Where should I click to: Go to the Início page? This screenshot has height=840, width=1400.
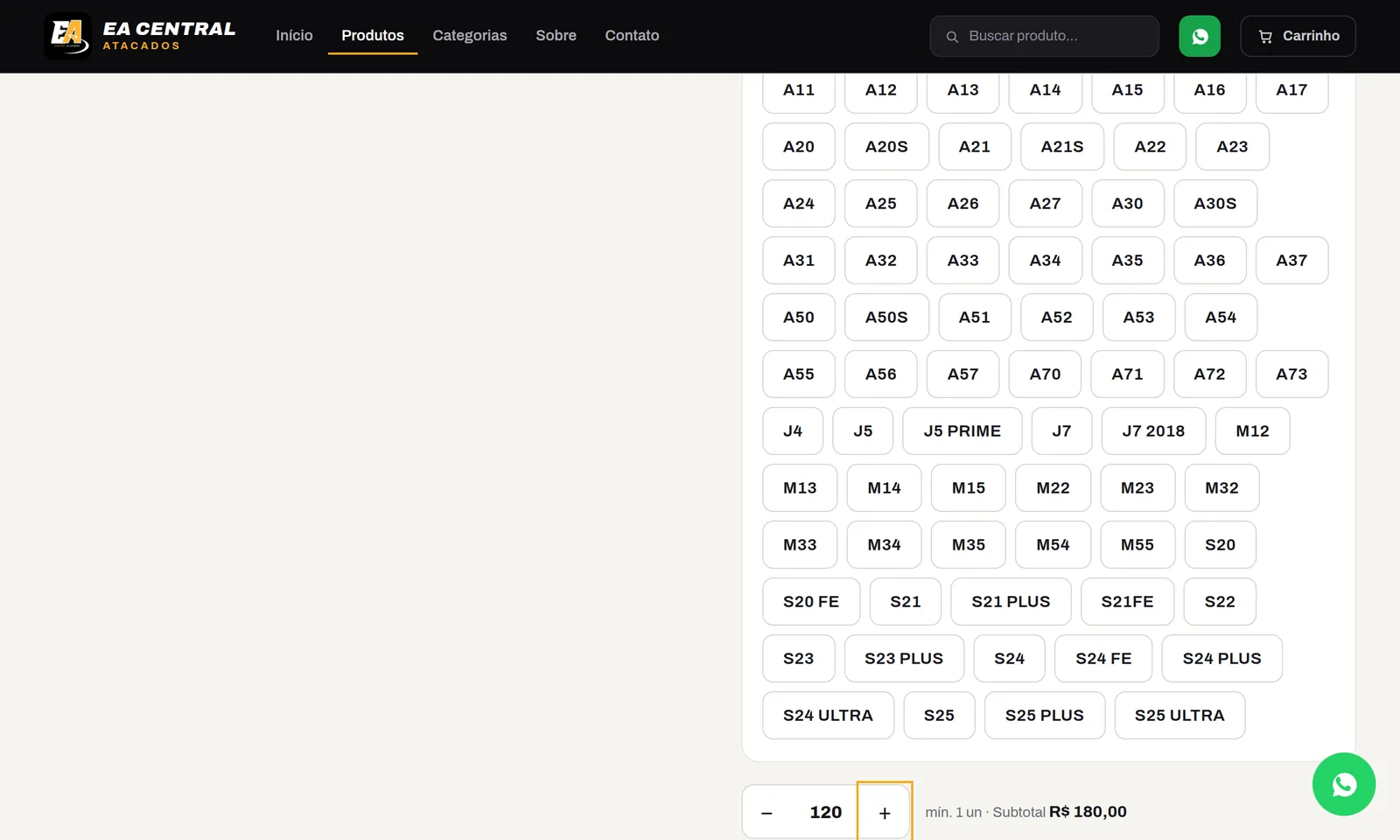coord(294,36)
